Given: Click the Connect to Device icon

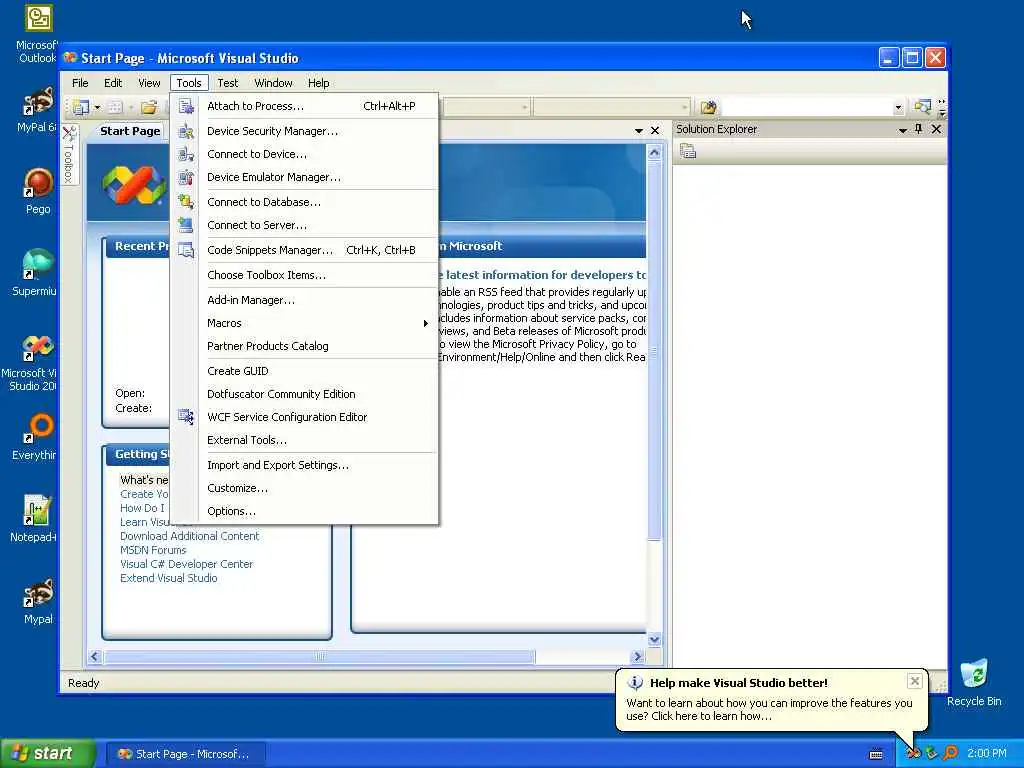Looking at the screenshot, I should point(186,154).
